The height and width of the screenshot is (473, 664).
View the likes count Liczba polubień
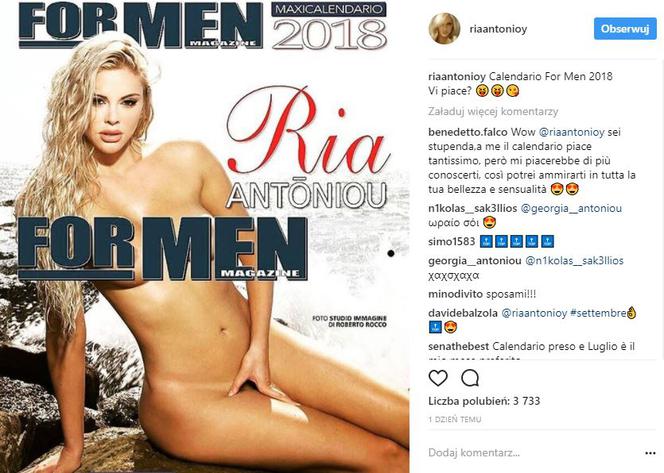click(484, 401)
